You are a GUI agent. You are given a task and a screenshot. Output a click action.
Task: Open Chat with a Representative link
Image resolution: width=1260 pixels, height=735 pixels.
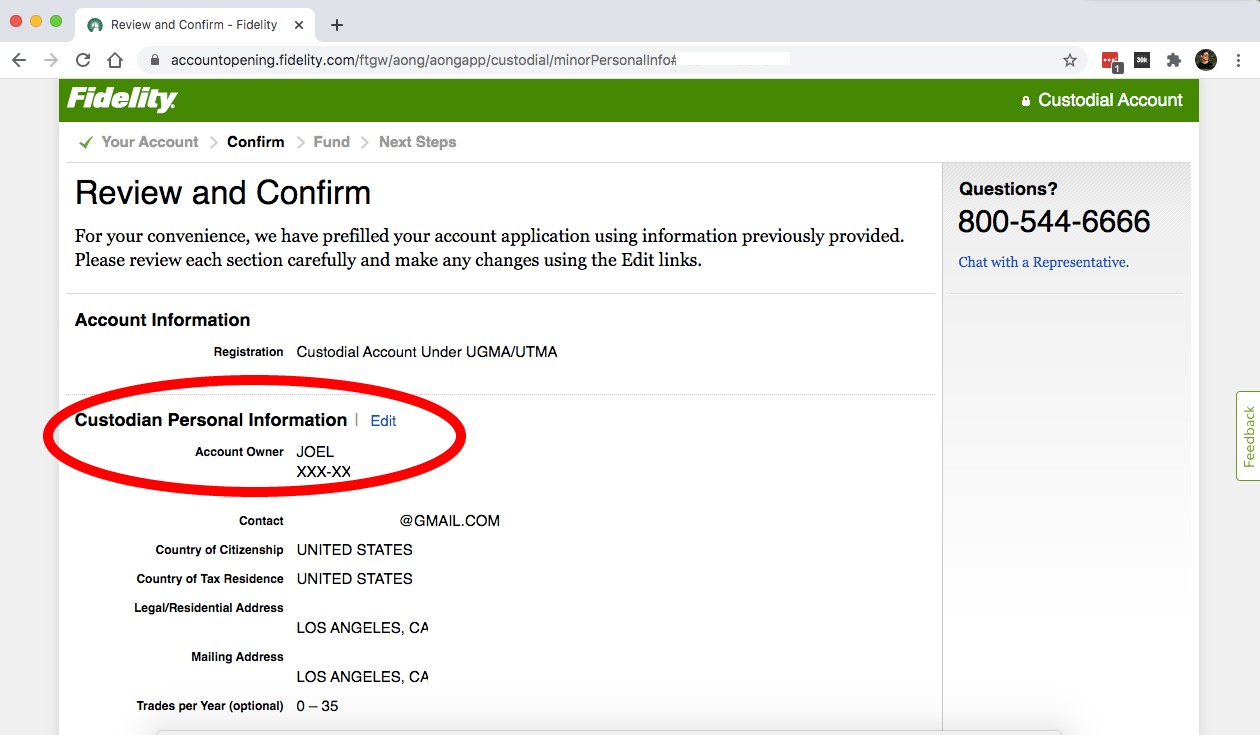(x=1043, y=262)
